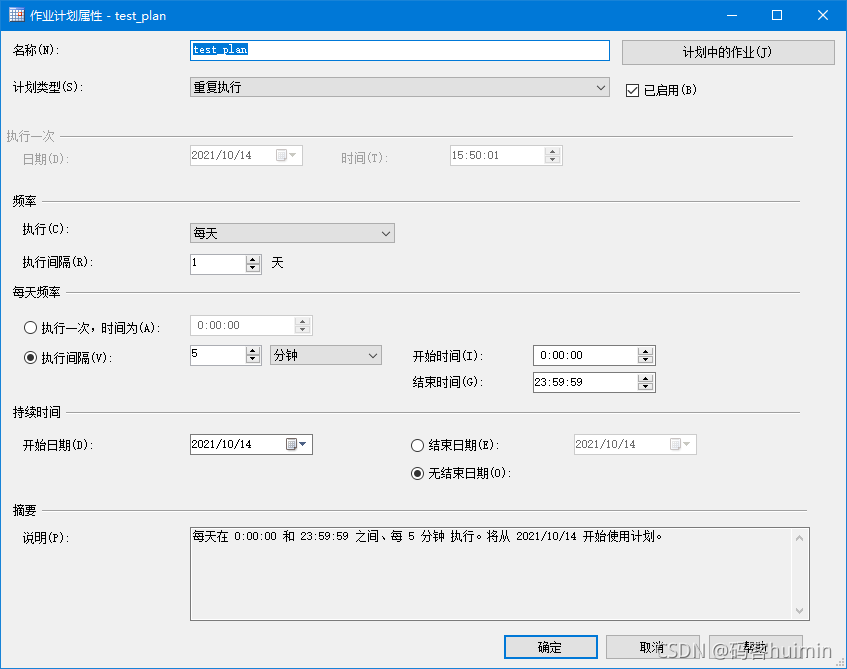The width and height of the screenshot is (847, 669).
Task: Confirm with the 确定 button
Action: (x=550, y=647)
